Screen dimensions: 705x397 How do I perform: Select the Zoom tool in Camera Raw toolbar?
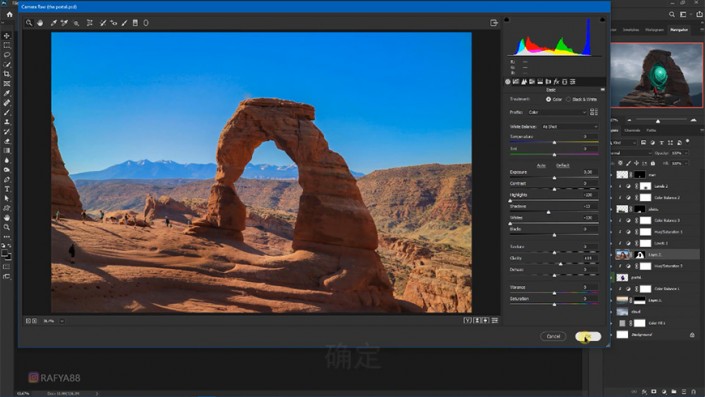[29, 23]
